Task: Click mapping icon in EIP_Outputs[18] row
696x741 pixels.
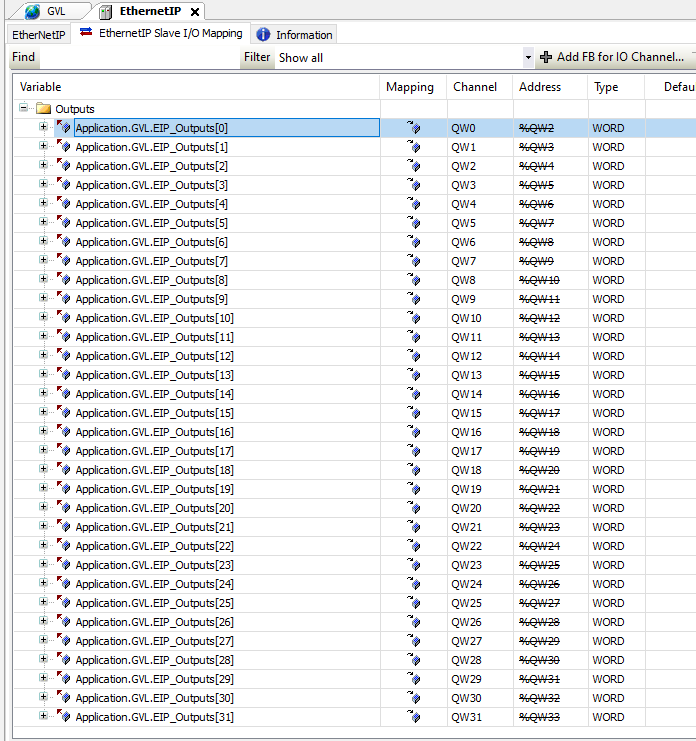Action: (x=414, y=470)
